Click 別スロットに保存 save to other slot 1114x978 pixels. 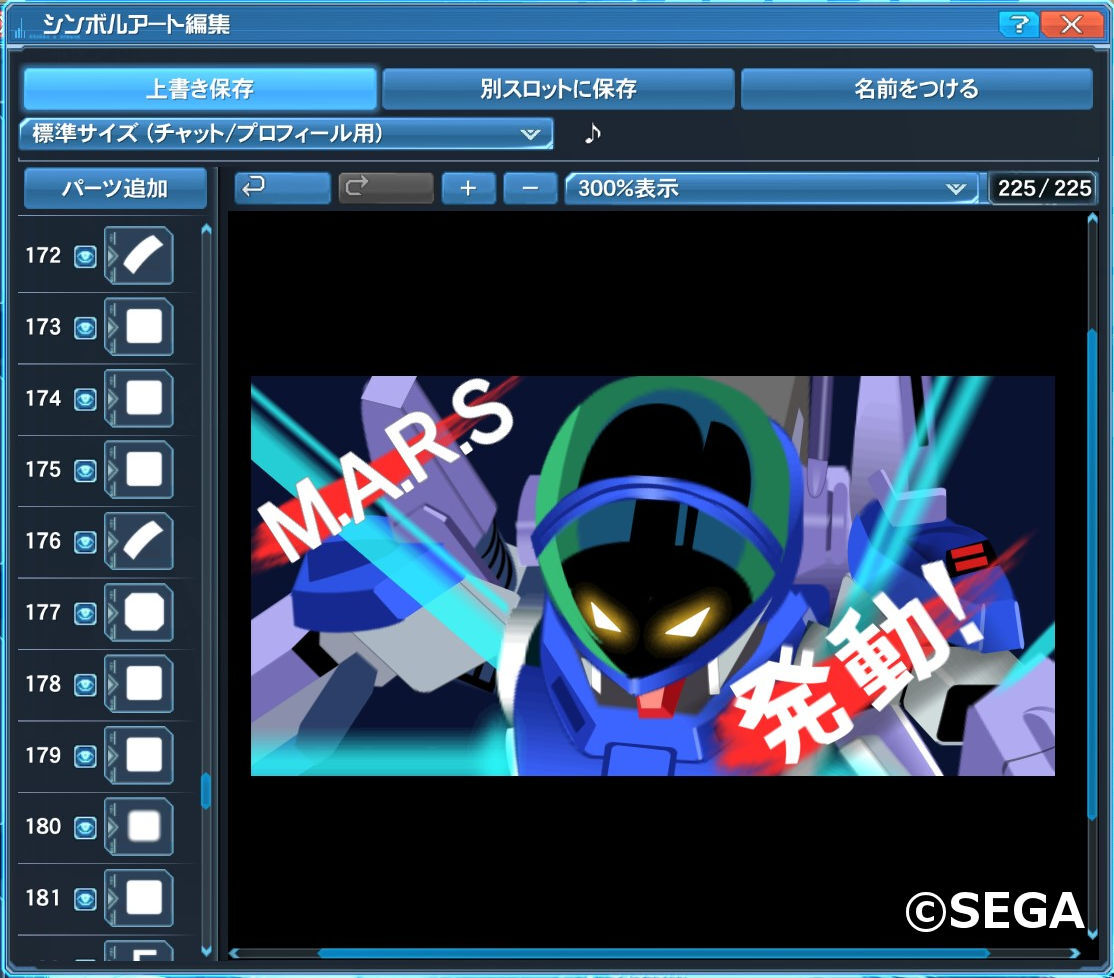pyautogui.click(x=558, y=89)
